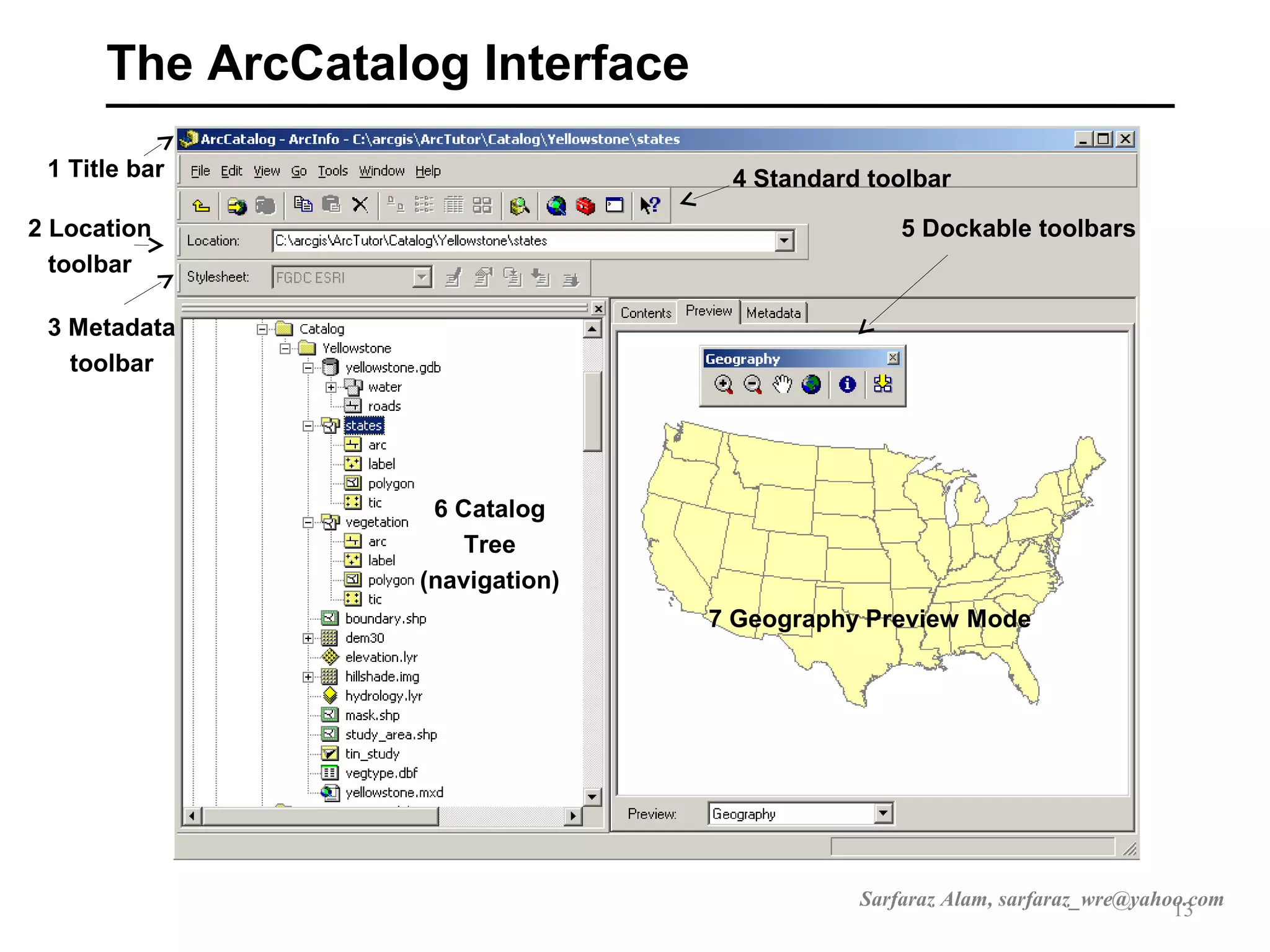
Task: Click Create Thumbnail icon
Action: point(883,385)
